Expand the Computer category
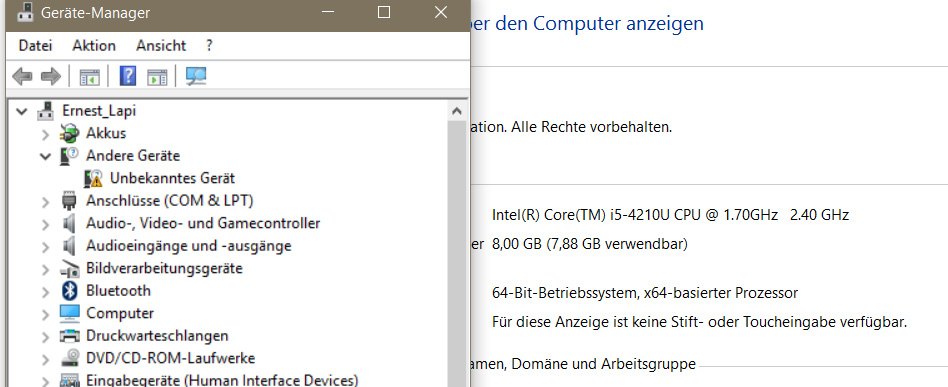Viewport: 948px width, 387px height. tap(45, 314)
